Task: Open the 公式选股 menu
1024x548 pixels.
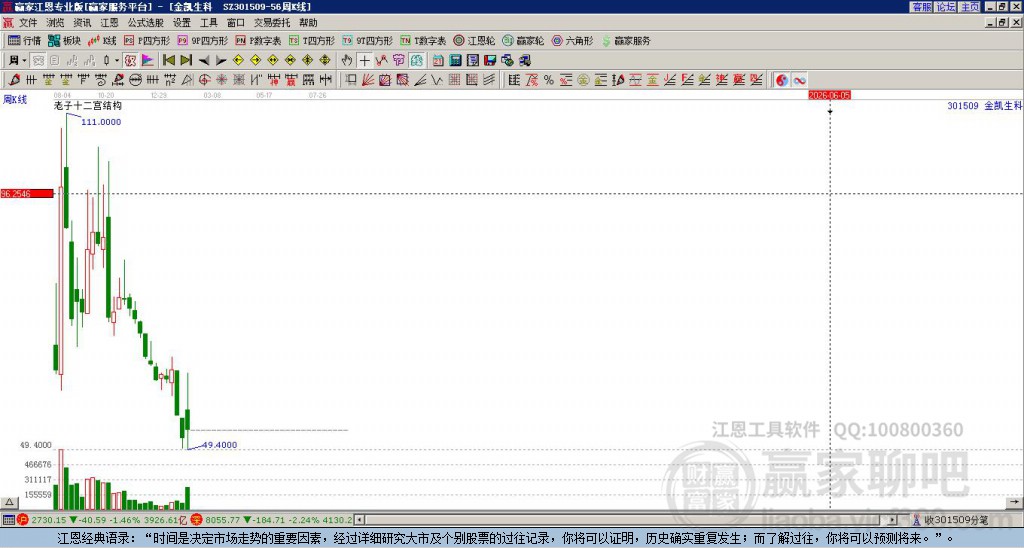Action: coord(146,23)
